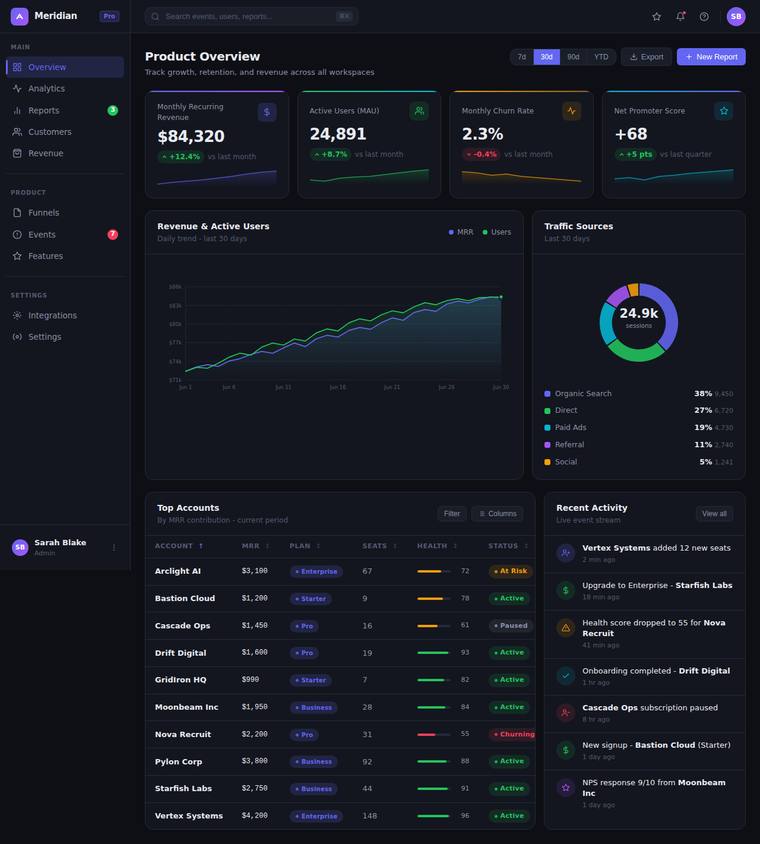Screen dimensions: 760x844
Task: Open Sarah Blake profile options menu
Action: pyautogui.click(x=114, y=547)
